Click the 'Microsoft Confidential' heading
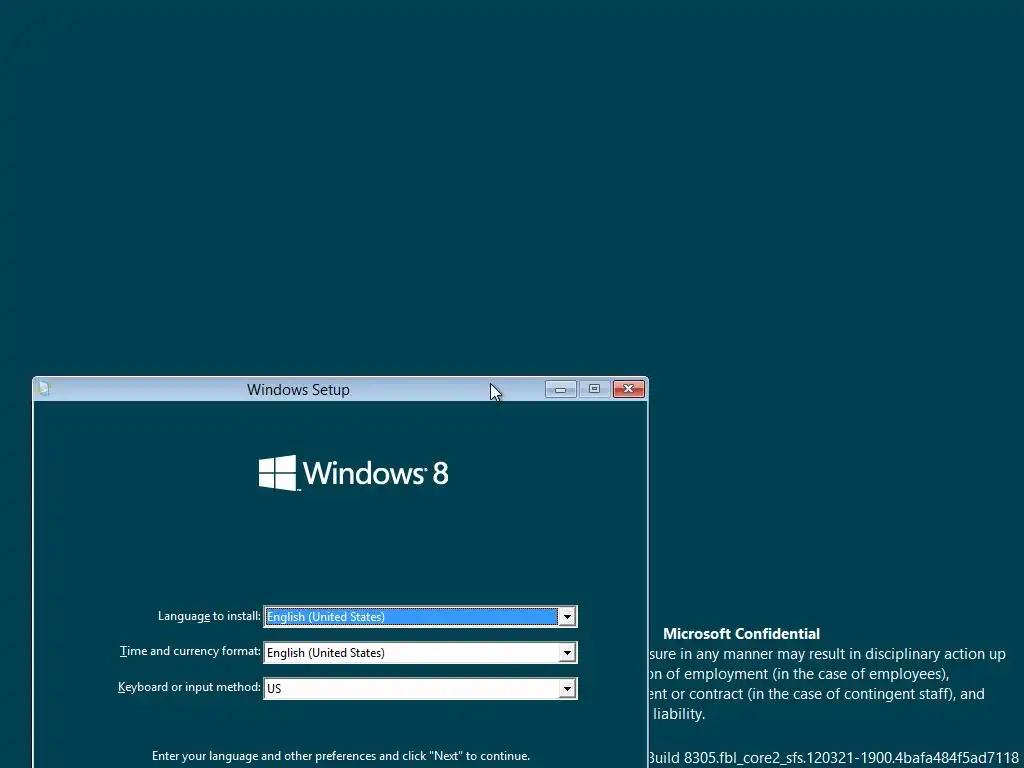The height and width of the screenshot is (768, 1024). point(741,633)
